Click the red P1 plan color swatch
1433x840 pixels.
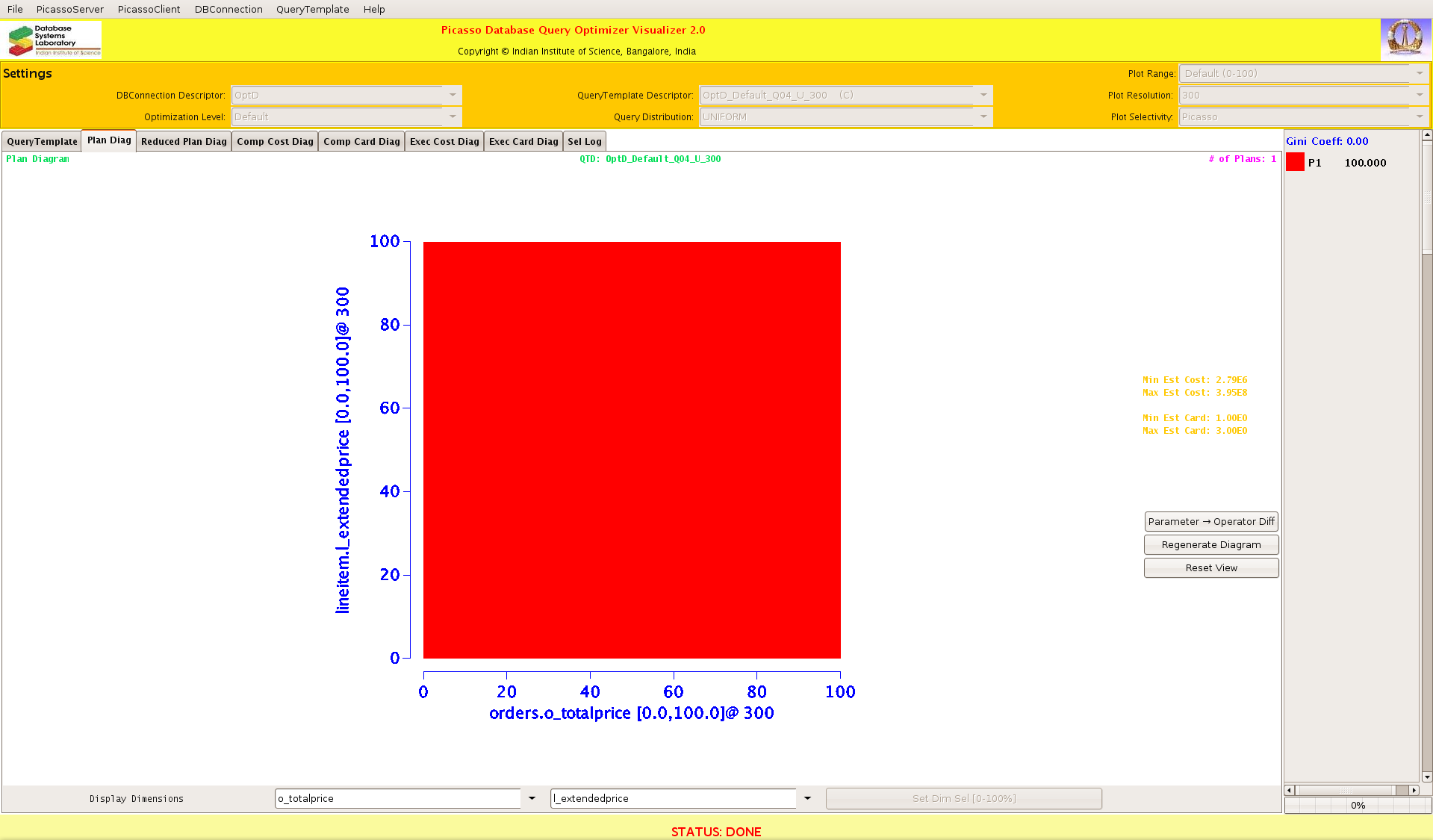tap(1295, 162)
